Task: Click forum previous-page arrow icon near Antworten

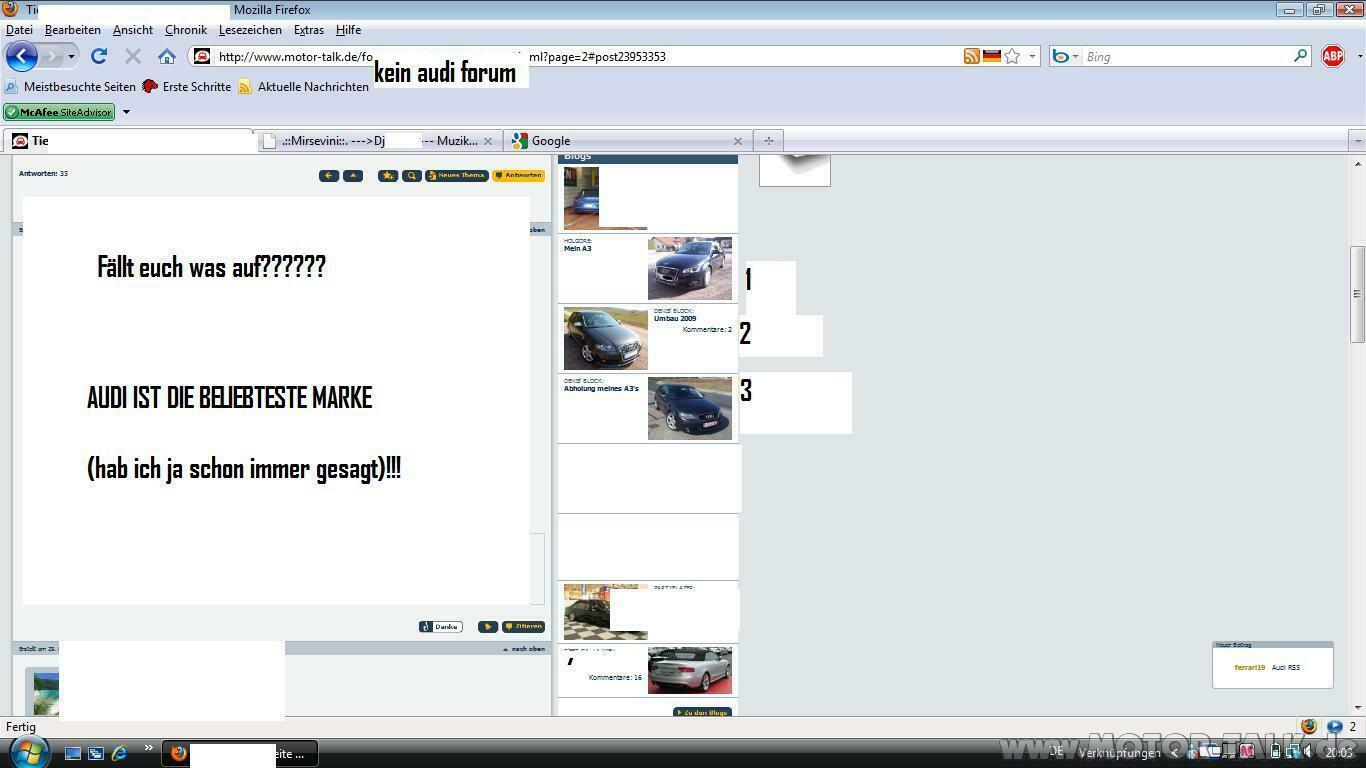Action: 329,175
